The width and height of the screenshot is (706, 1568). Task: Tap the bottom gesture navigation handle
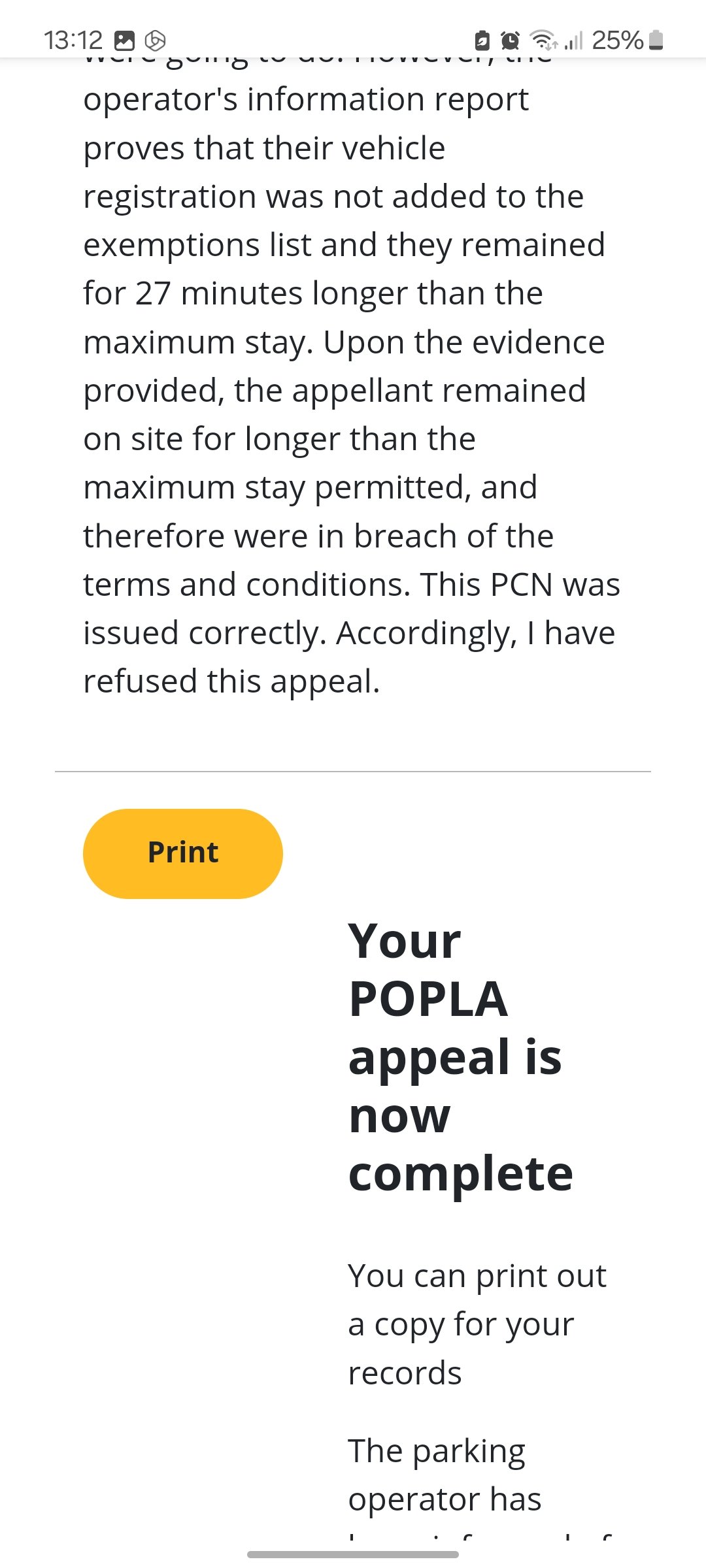353,1554
